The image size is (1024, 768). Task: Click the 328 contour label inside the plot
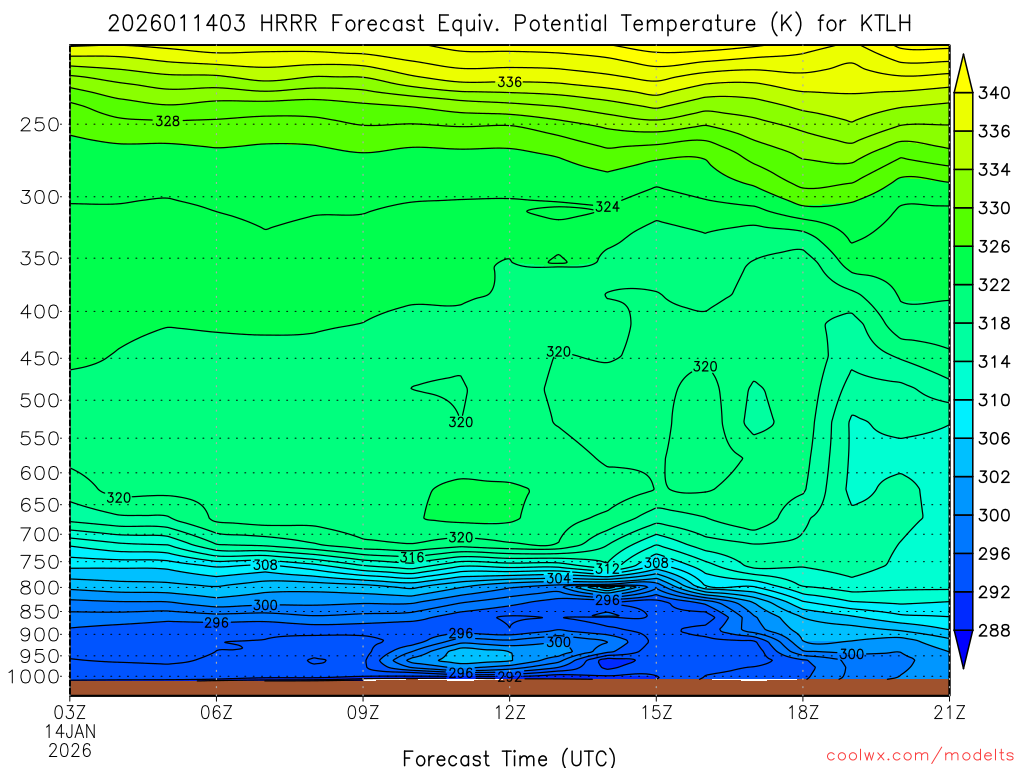pos(167,121)
